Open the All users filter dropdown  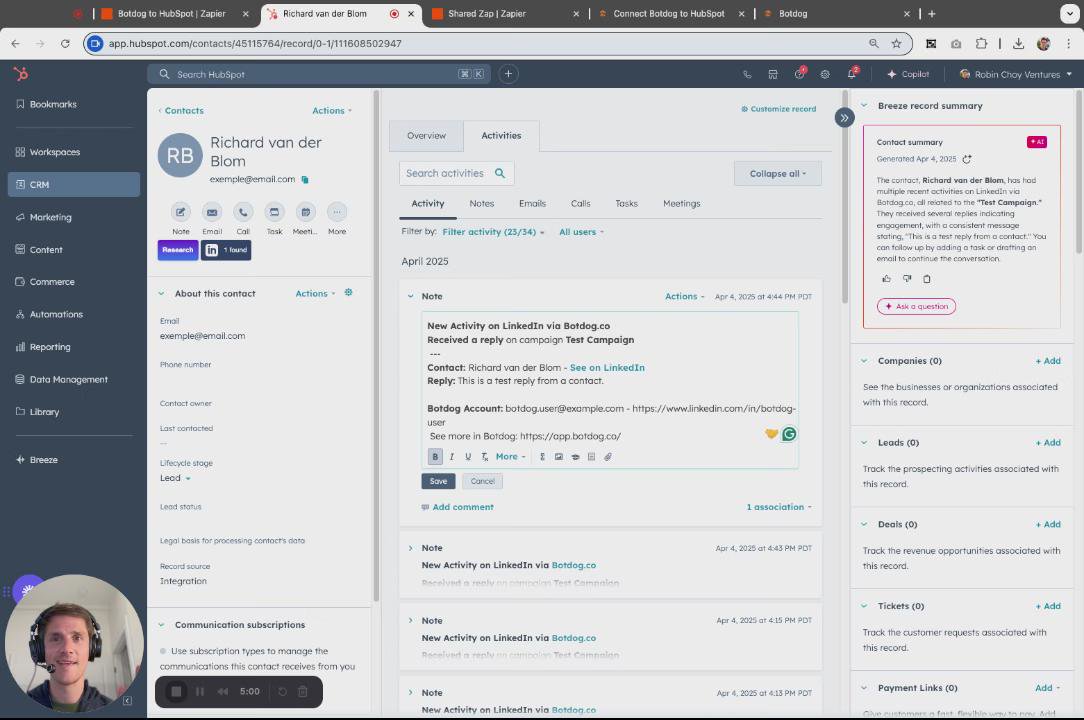581,232
